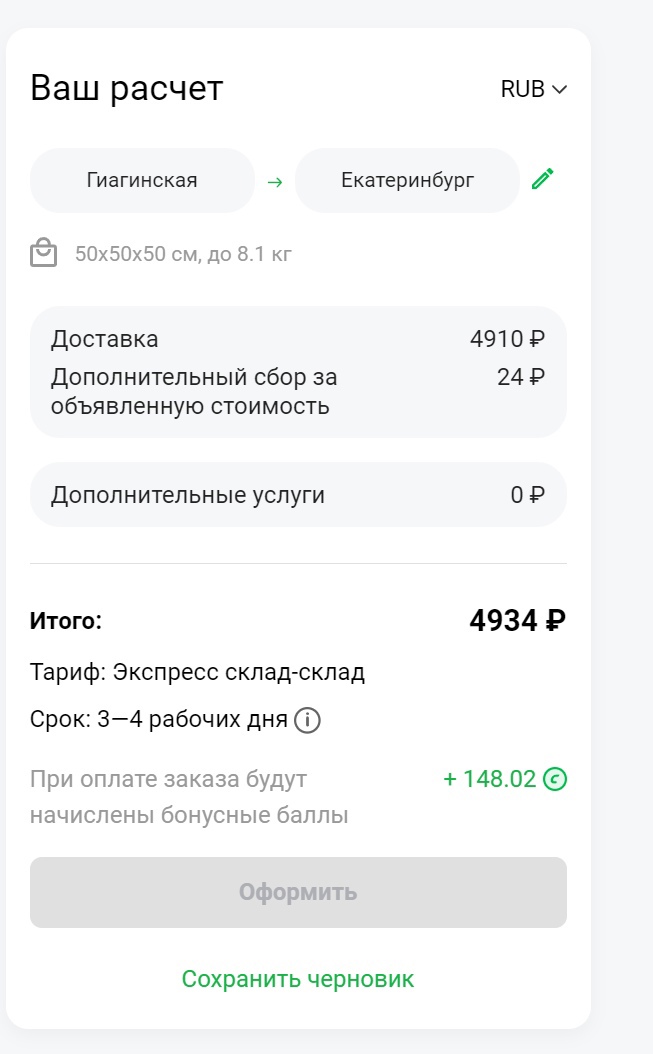Click the total amount 4934 ₽
This screenshot has height=1054, width=653.
pyautogui.click(x=517, y=621)
